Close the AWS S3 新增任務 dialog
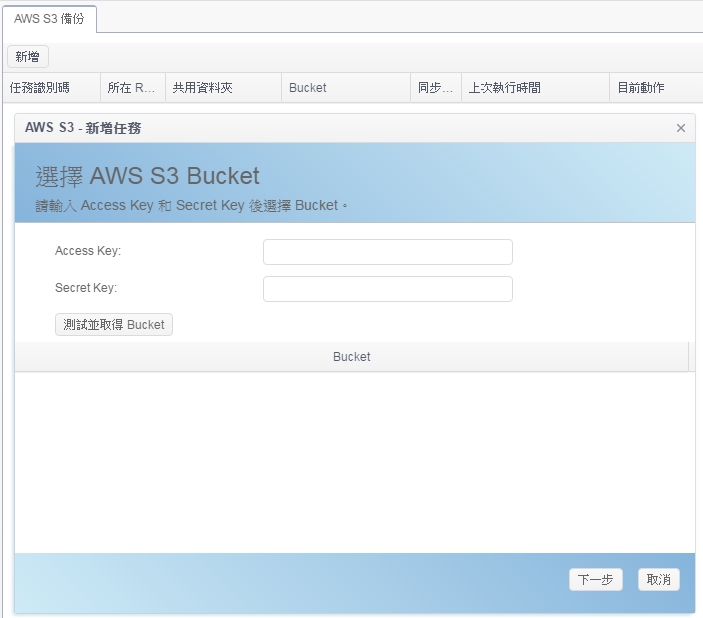This screenshot has width=703, height=618. [x=681, y=128]
